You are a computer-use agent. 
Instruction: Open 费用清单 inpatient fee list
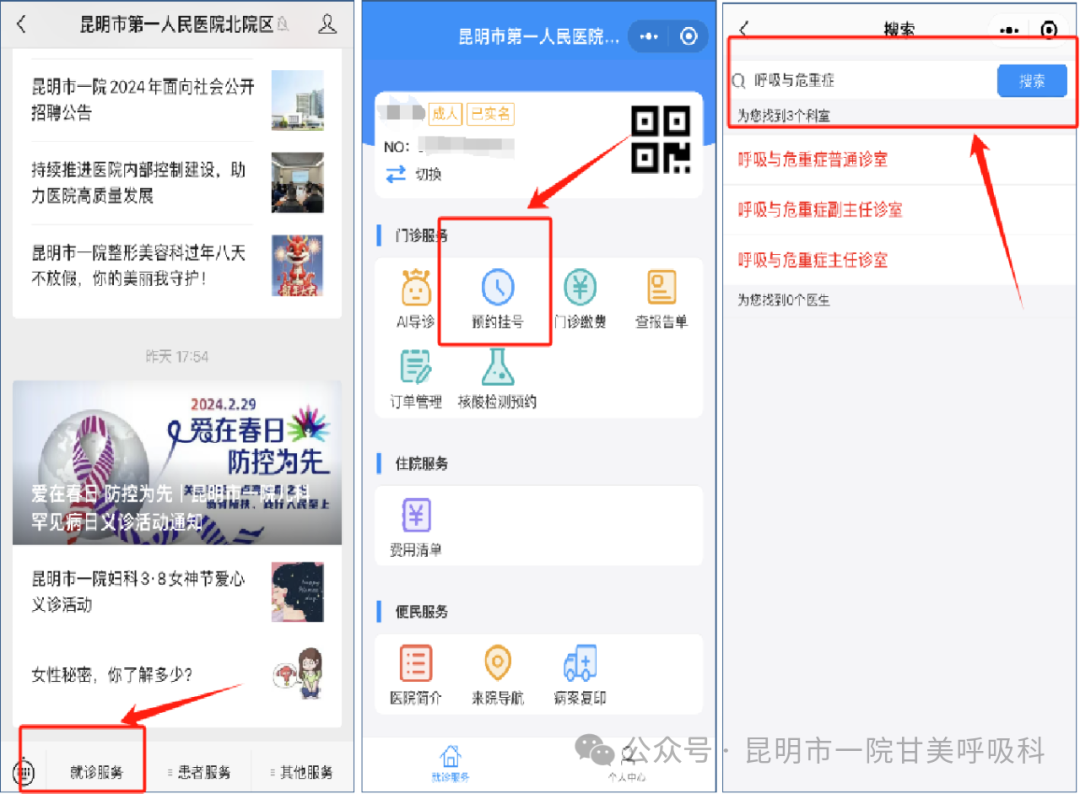click(x=415, y=528)
